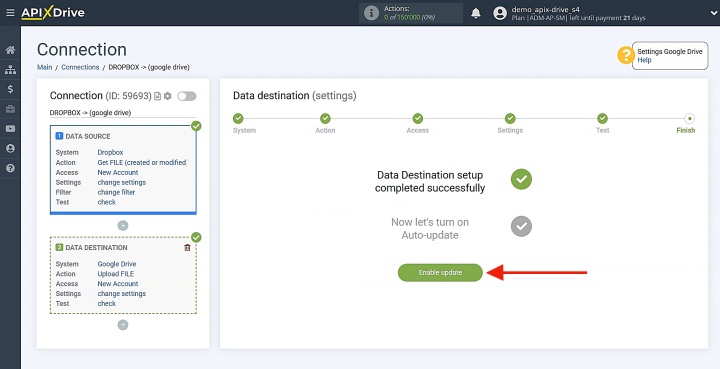
Task: Go to Main breadcrumb
Action: point(45,67)
